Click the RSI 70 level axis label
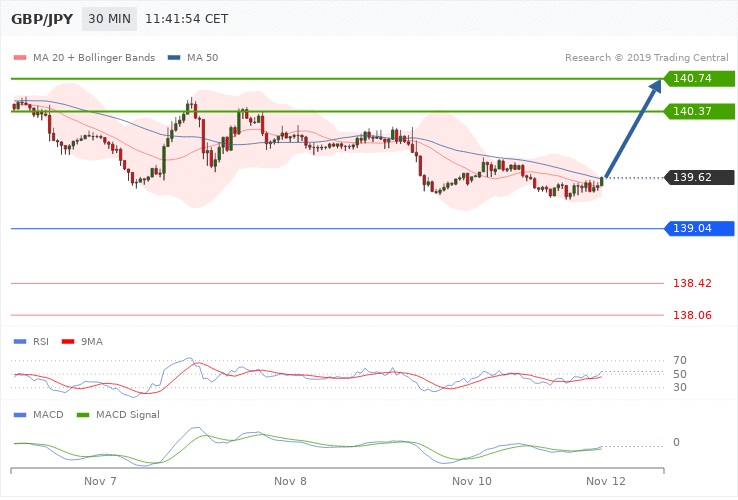Screen dimensions: 738x500 click(680, 360)
